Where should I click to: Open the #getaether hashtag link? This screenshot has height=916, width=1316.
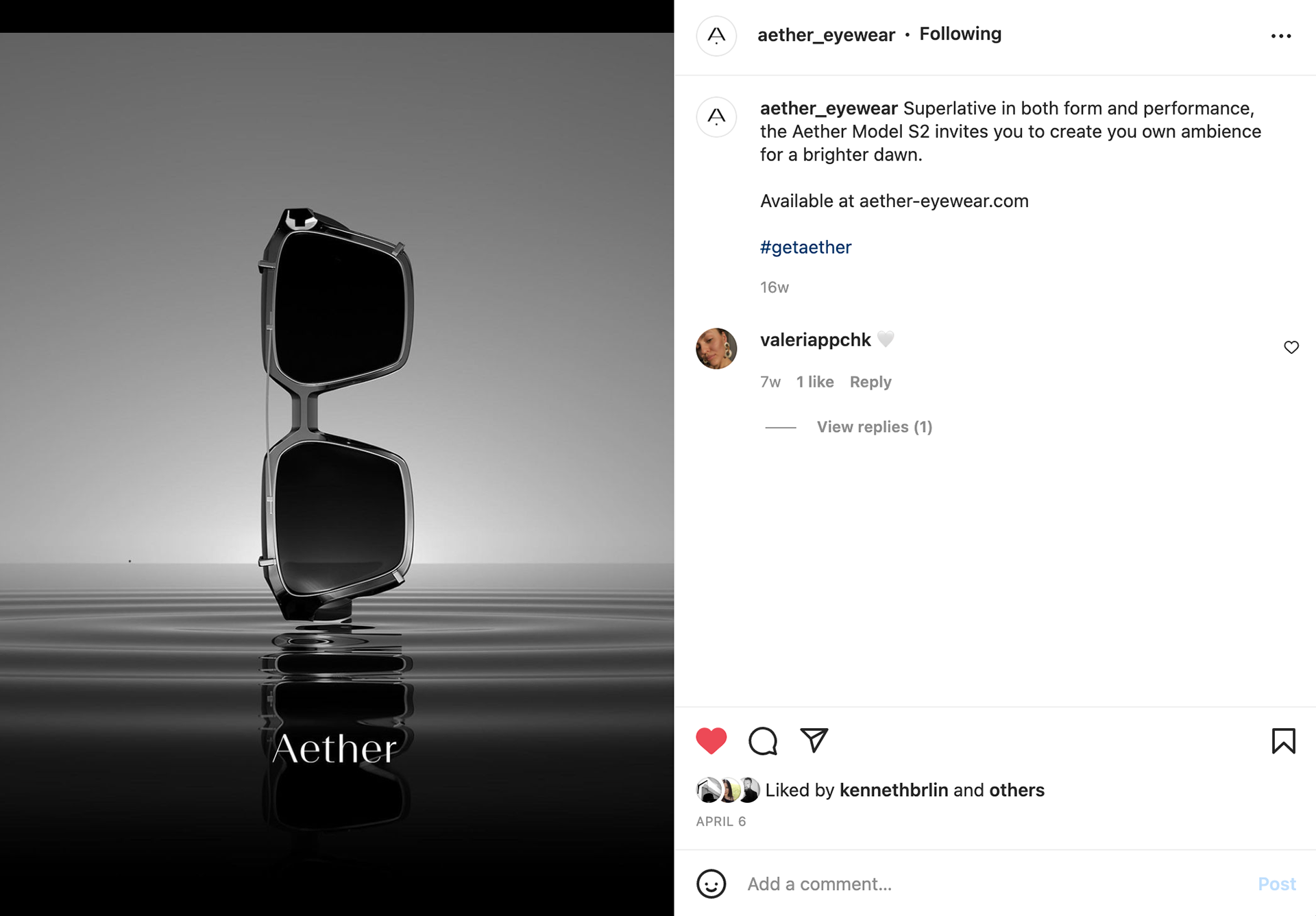click(805, 248)
